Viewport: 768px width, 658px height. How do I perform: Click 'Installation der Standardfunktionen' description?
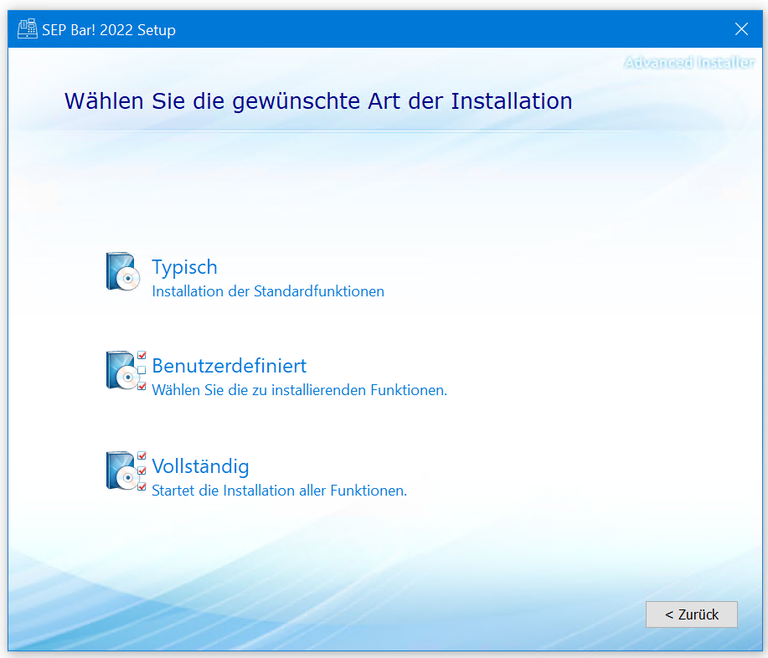tap(268, 292)
